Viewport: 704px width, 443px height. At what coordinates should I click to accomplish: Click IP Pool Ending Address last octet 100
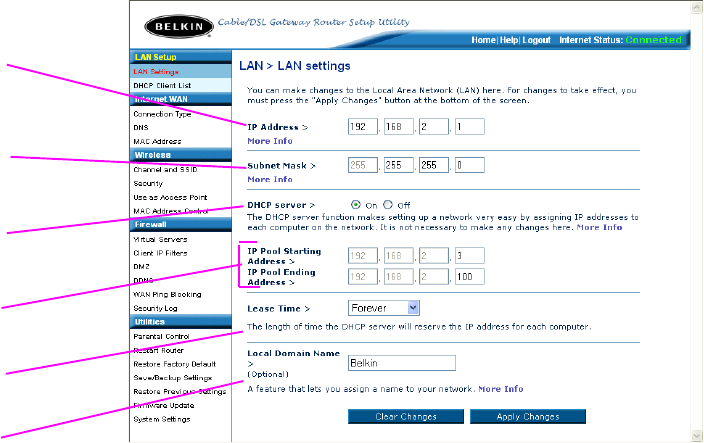coord(470,276)
